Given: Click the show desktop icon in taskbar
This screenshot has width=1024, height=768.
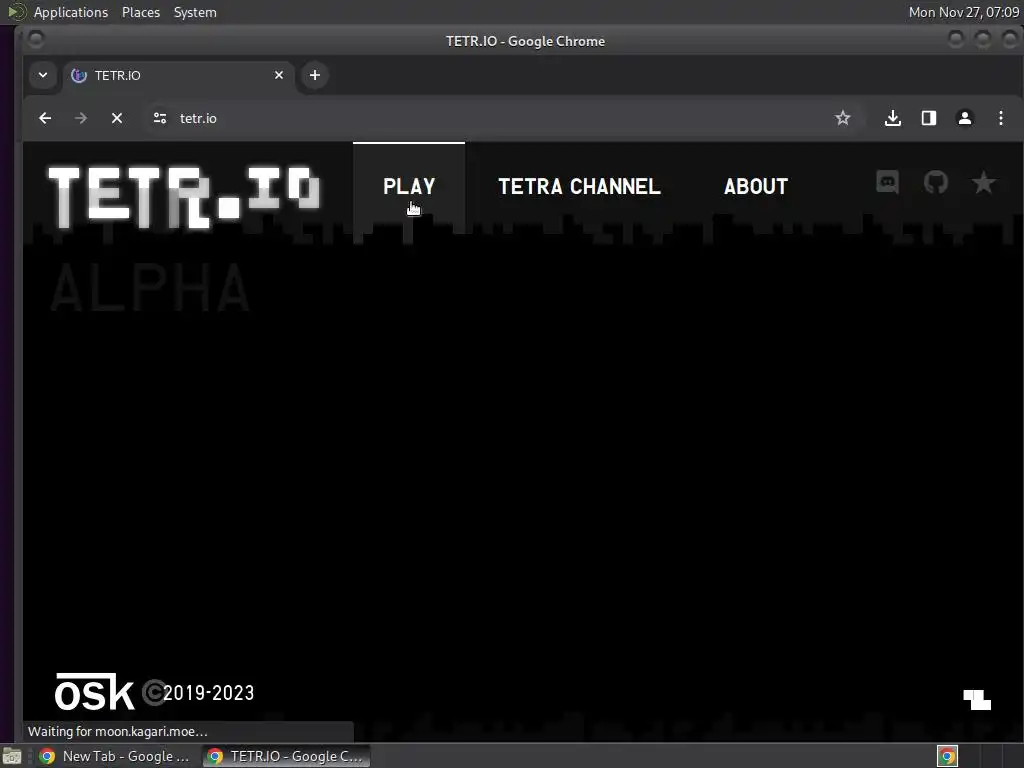Looking at the screenshot, I should (12, 756).
